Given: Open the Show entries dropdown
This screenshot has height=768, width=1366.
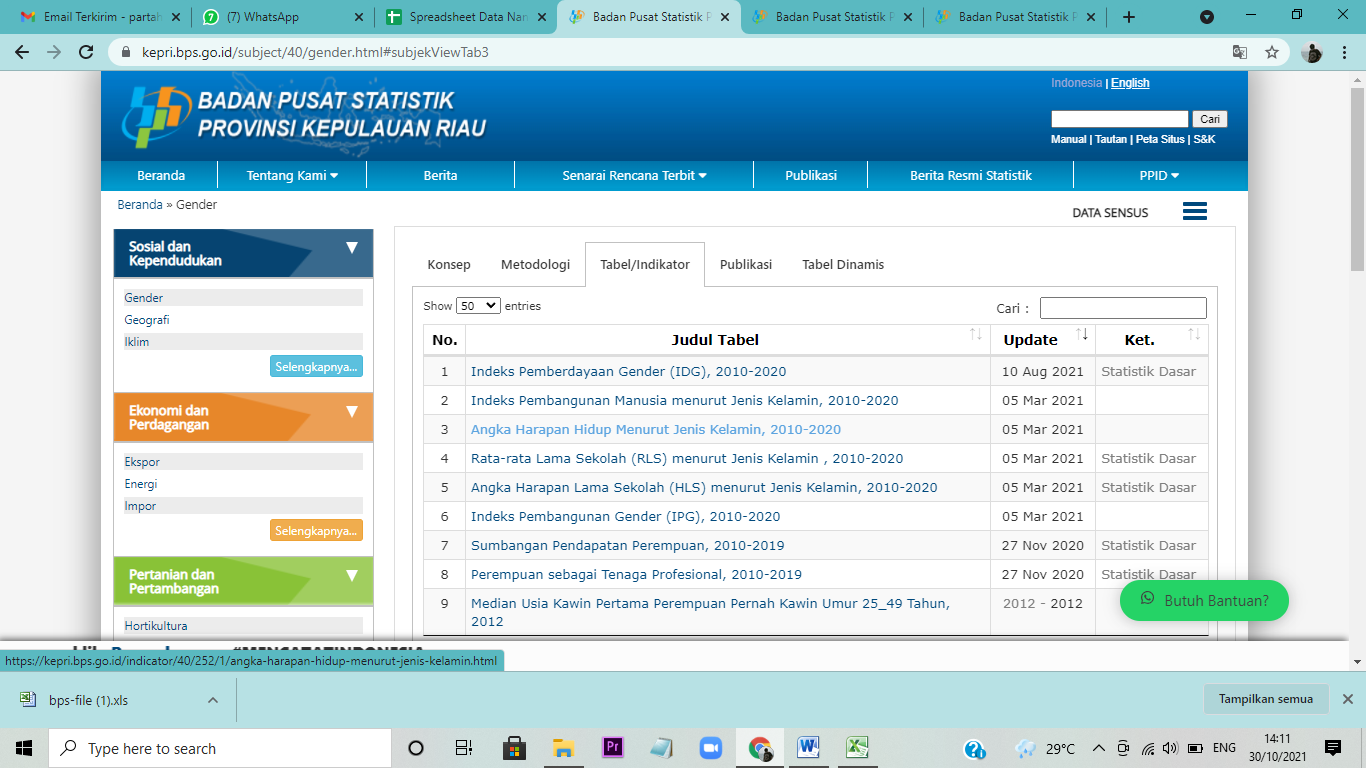Looking at the screenshot, I should [478, 306].
